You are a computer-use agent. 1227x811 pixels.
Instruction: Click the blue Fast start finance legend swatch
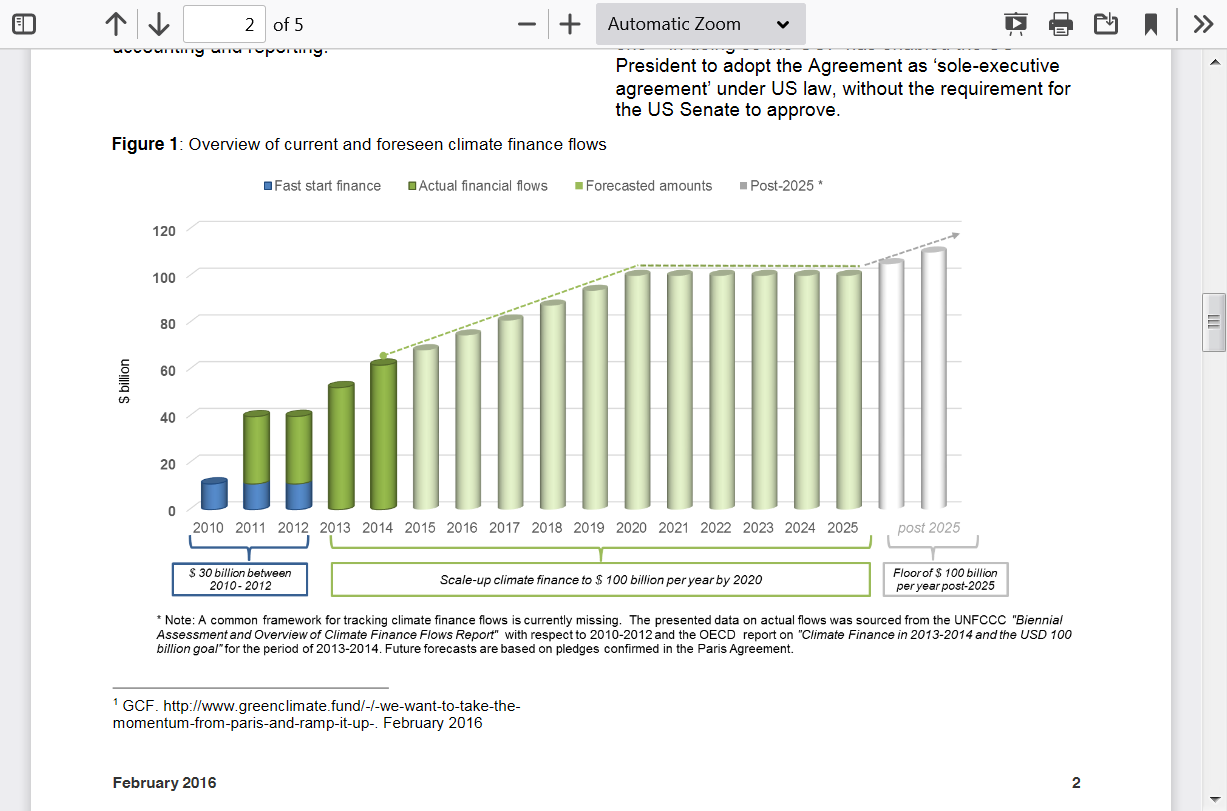[x=268, y=186]
